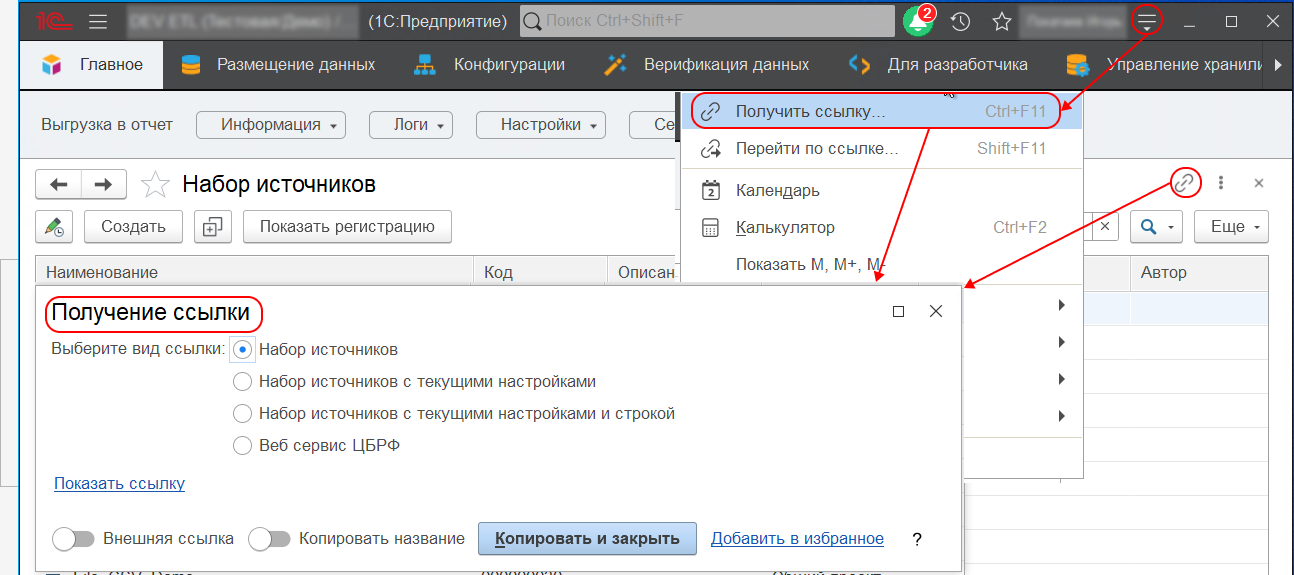Open the service menu icon in title bar
Viewport: 1294px width, 575px height.
tap(1148, 21)
